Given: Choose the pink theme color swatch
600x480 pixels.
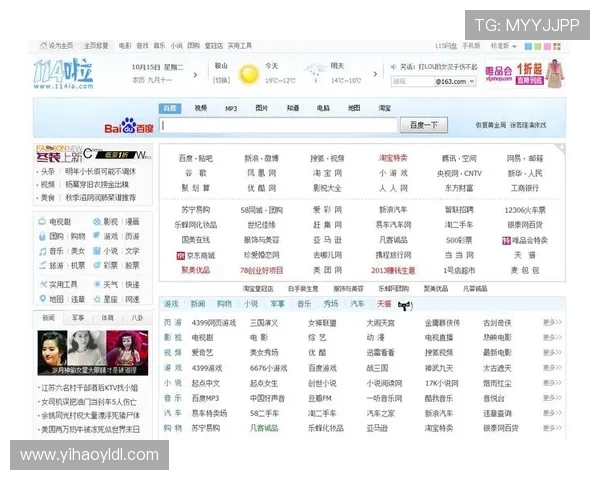Looking at the screenshot, I should point(547,46).
